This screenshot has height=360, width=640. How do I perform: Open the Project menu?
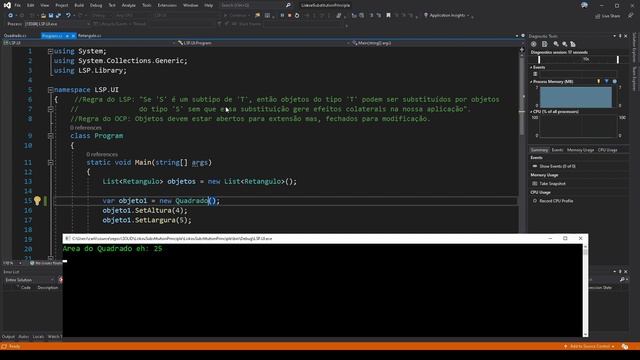click(62, 5)
